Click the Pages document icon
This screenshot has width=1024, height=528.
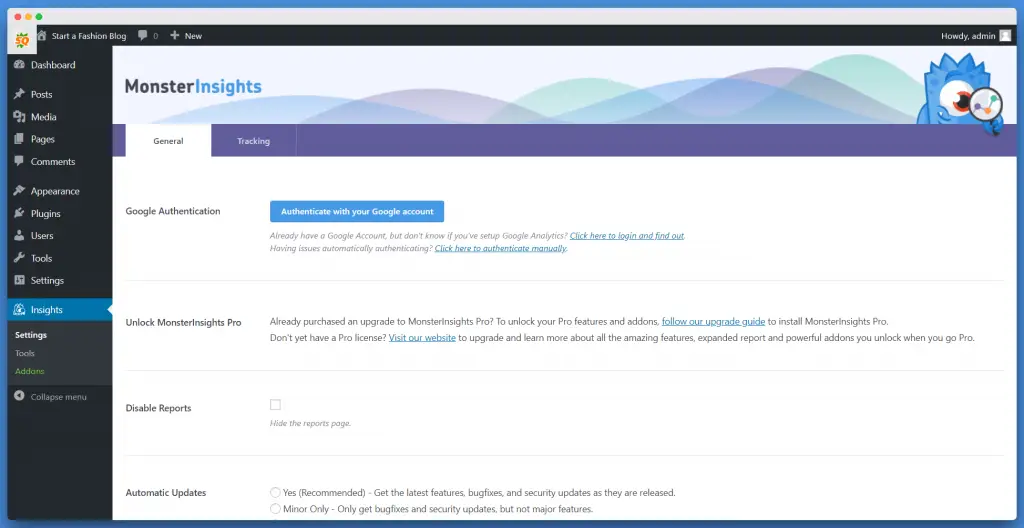pyautogui.click(x=19, y=139)
